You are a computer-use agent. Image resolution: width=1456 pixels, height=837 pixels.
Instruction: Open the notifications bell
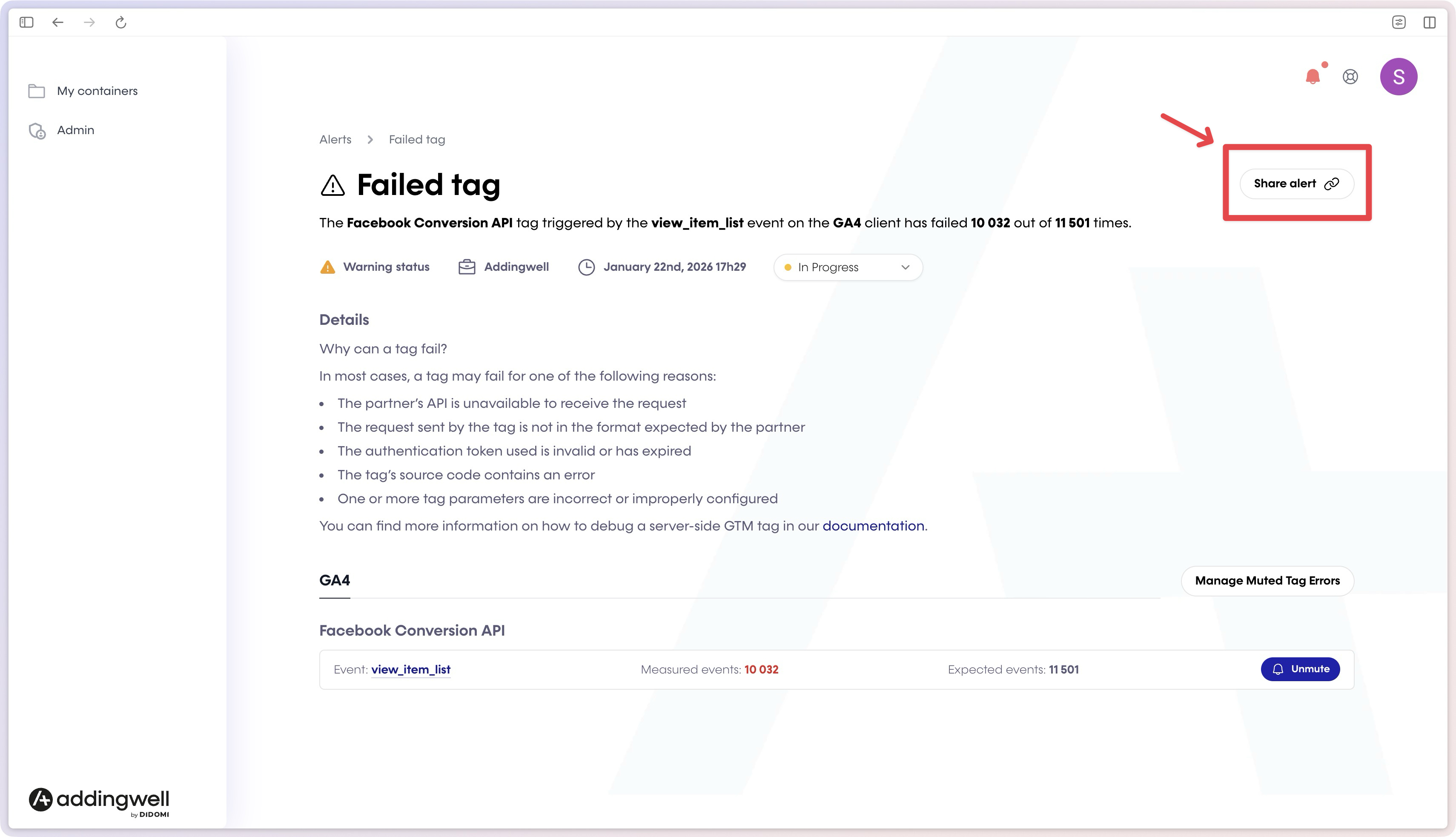click(1312, 77)
